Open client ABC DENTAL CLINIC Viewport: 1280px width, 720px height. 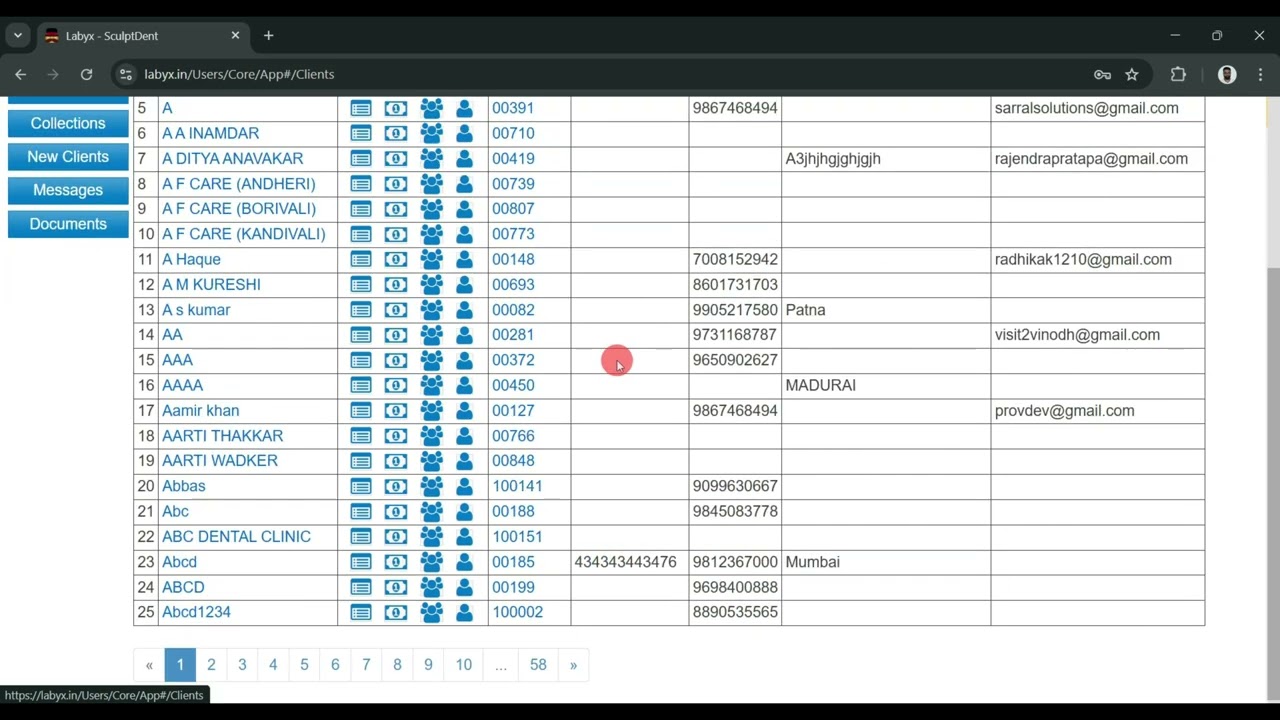236,537
